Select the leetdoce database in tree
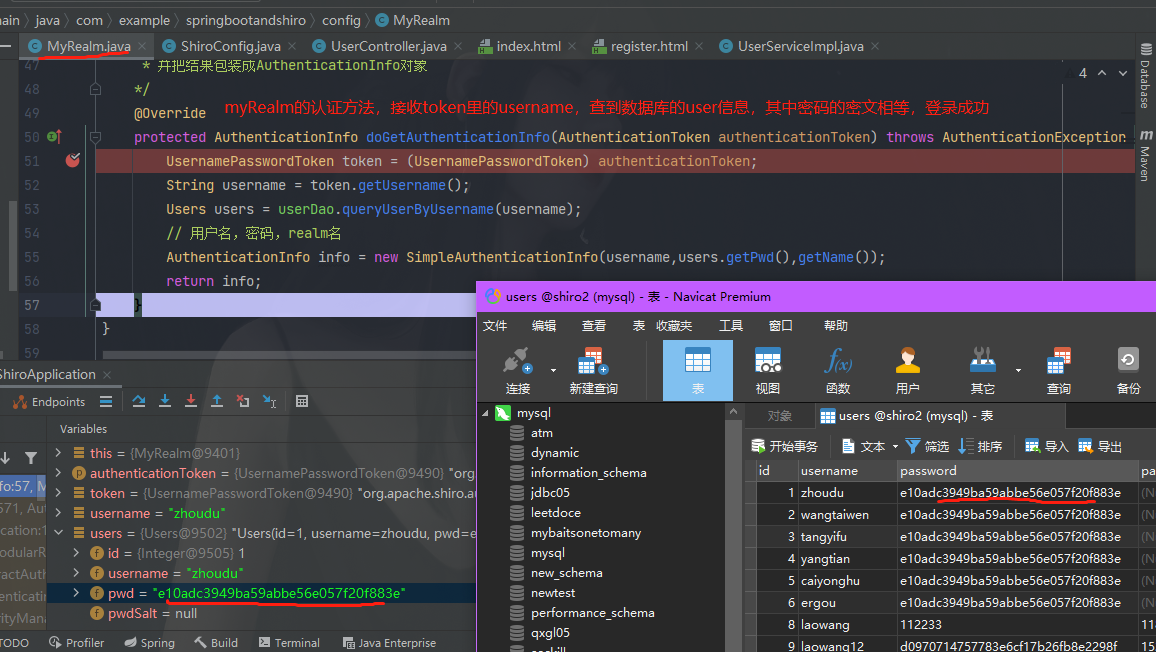This screenshot has width=1156, height=652. pyautogui.click(x=555, y=513)
